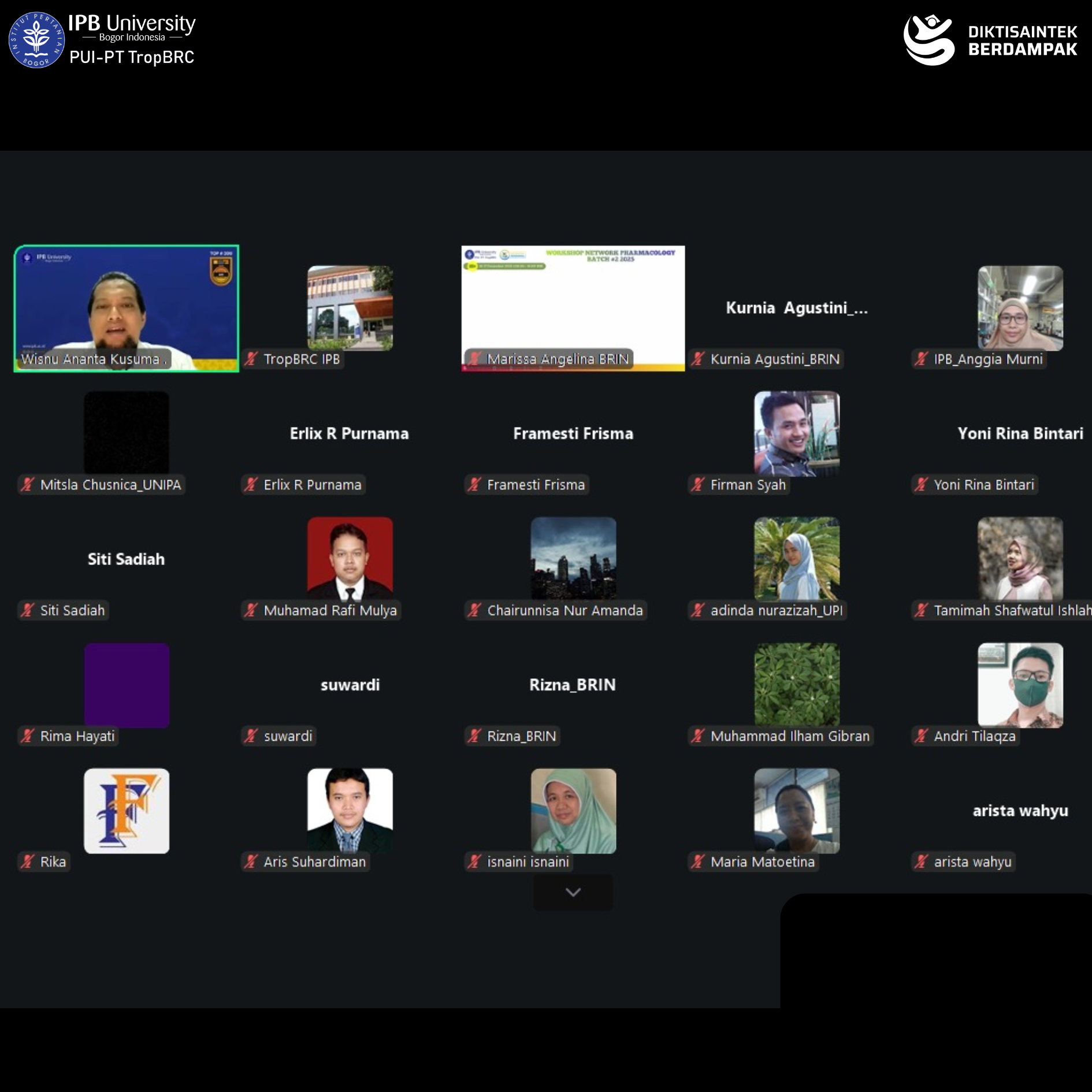
Task: Click muted mic icon next to Maria Matoetina
Action: tap(698, 861)
